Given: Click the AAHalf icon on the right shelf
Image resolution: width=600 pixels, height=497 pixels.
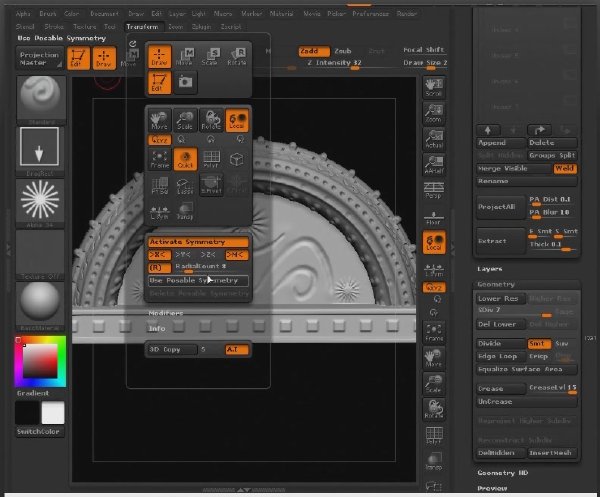Looking at the screenshot, I should (x=434, y=165).
